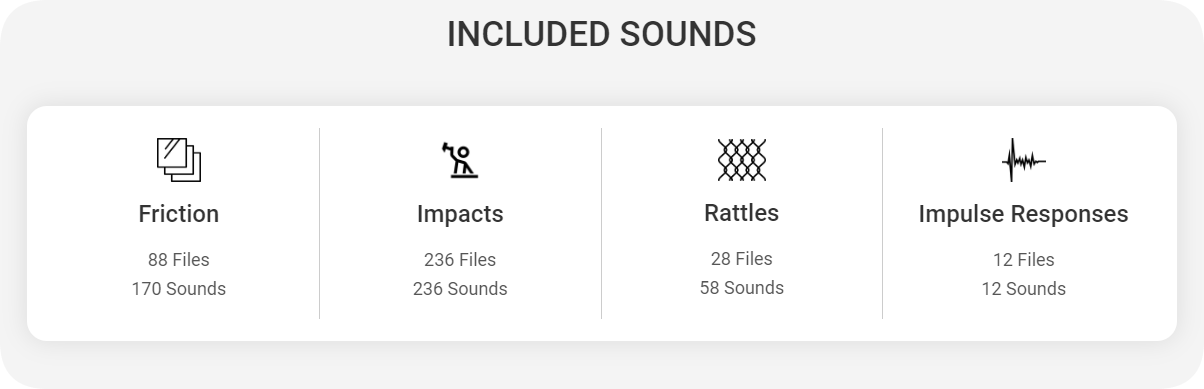Click the INCLUDED SOUNDS heading

[602, 34]
